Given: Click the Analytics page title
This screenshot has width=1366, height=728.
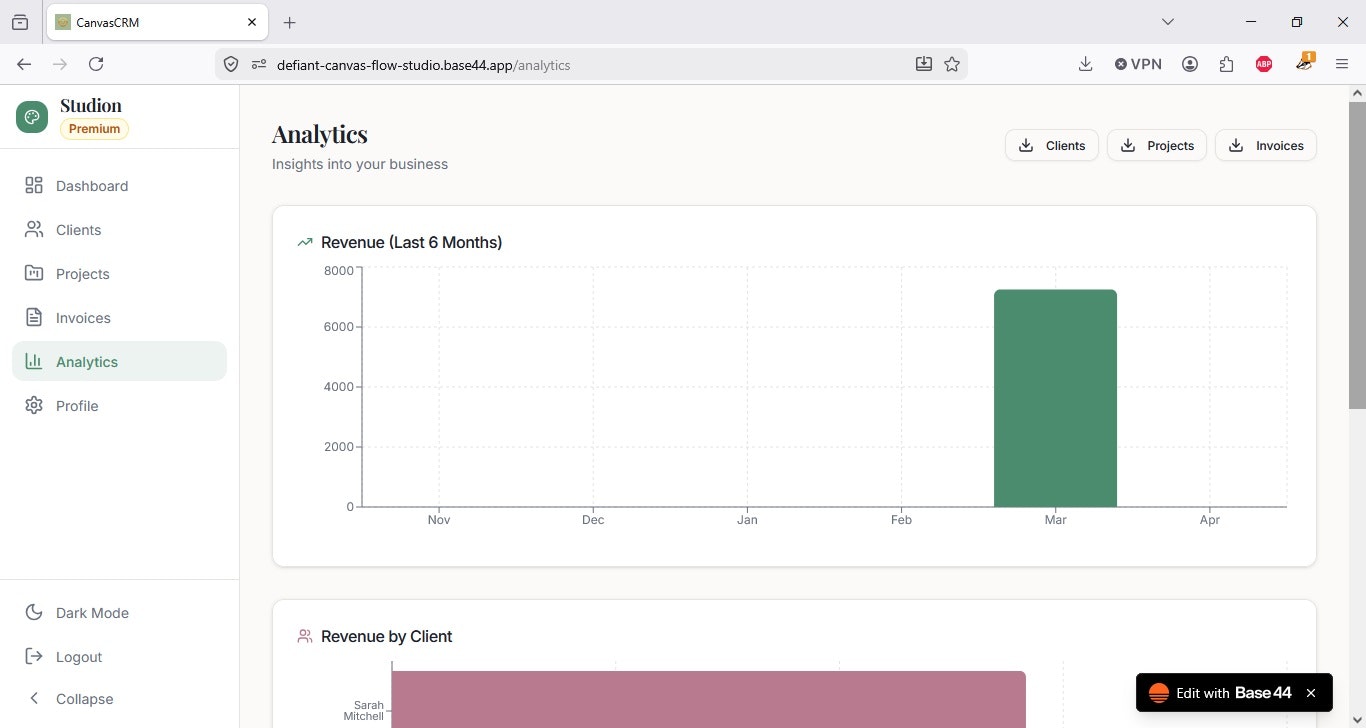Looking at the screenshot, I should pos(320,134).
